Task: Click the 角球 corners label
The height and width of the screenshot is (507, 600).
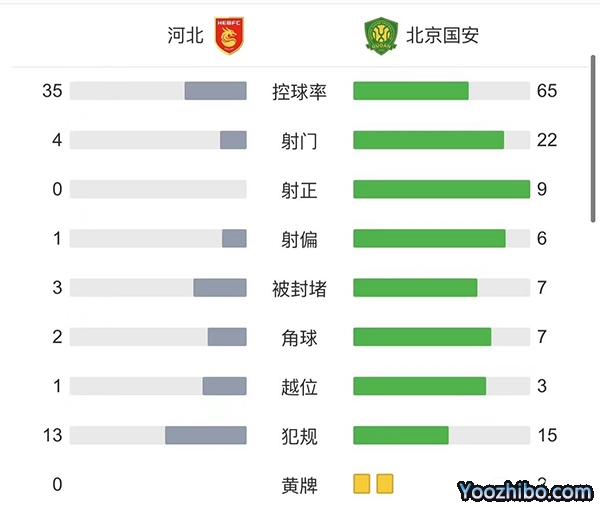Action: coord(299,337)
